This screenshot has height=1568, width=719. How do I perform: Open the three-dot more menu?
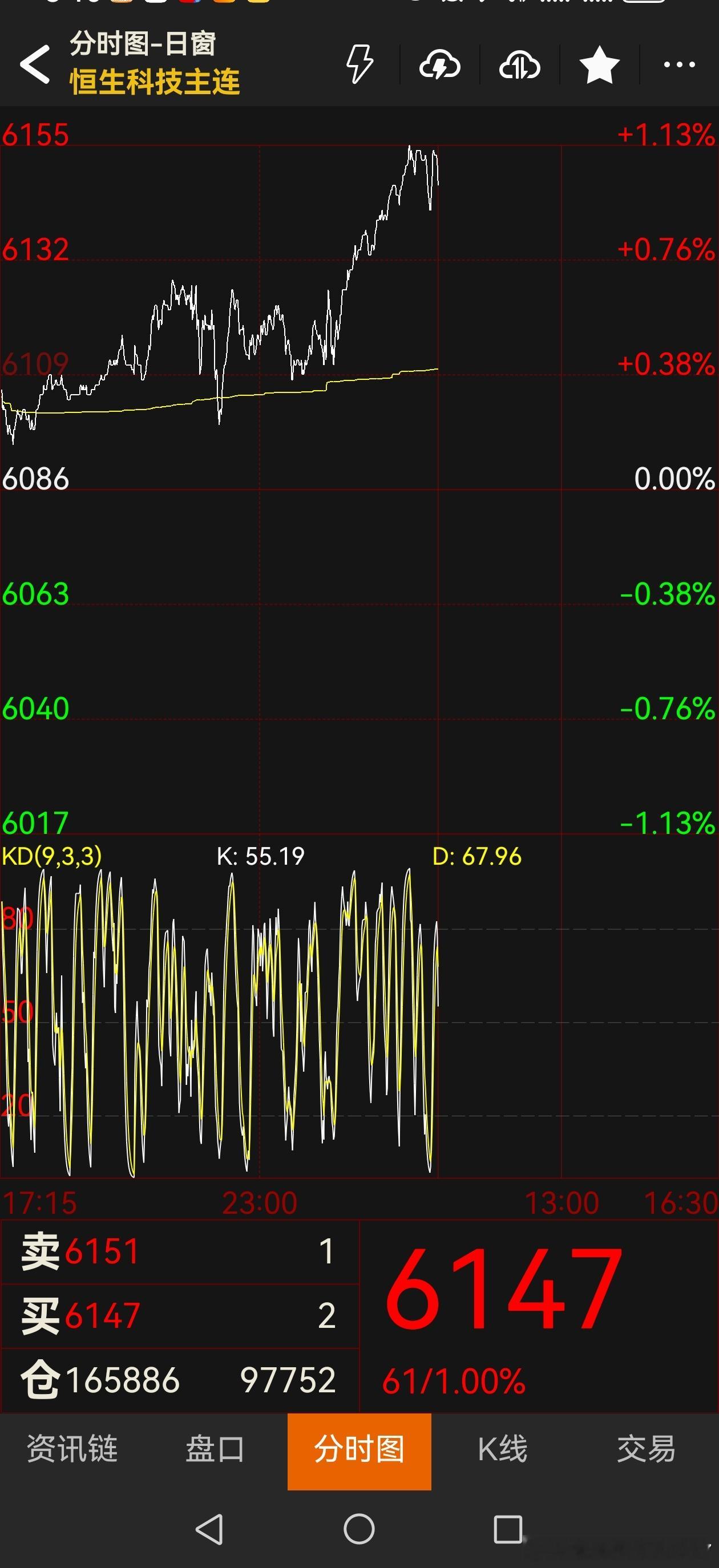coord(680,64)
